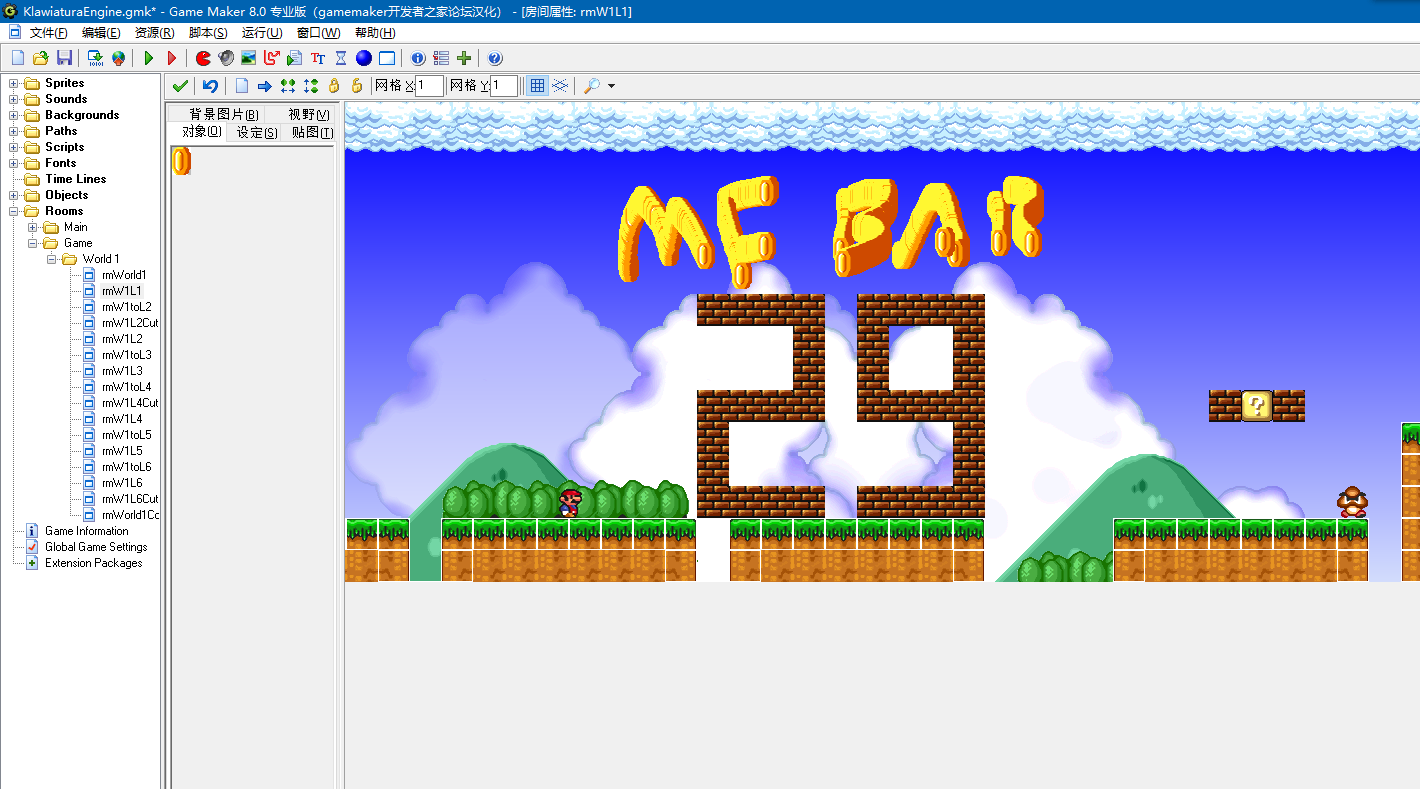Toggle the show grid button
Image resolution: width=1420 pixels, height=789 pixels.
pyautogui.click(x=537, y=86)
